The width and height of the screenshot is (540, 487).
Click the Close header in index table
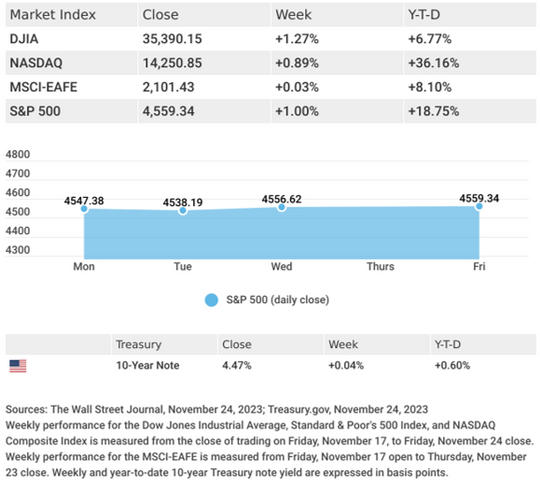[160, 15]
